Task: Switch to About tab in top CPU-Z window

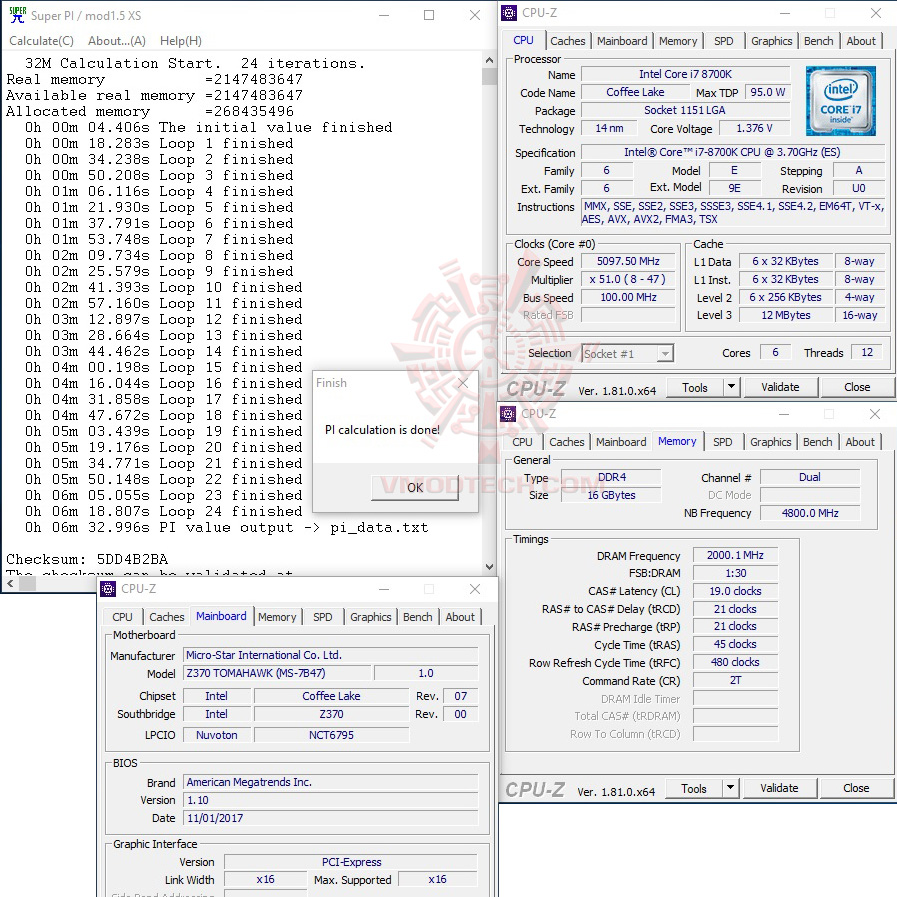Action: coord(861,41)
